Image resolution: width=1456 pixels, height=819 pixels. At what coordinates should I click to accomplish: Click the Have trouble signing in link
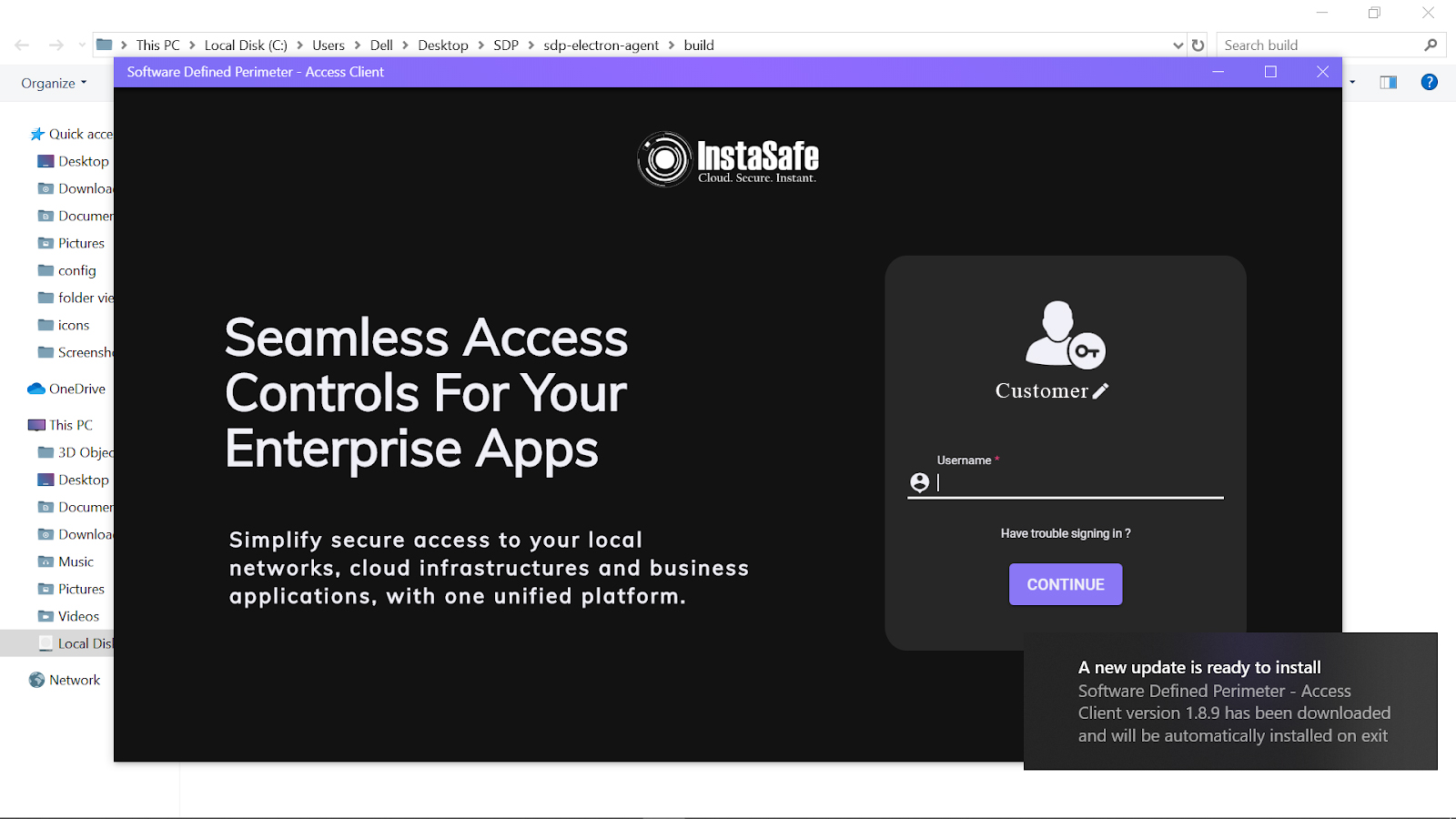pyautogui.click(x=1066, y=533)
